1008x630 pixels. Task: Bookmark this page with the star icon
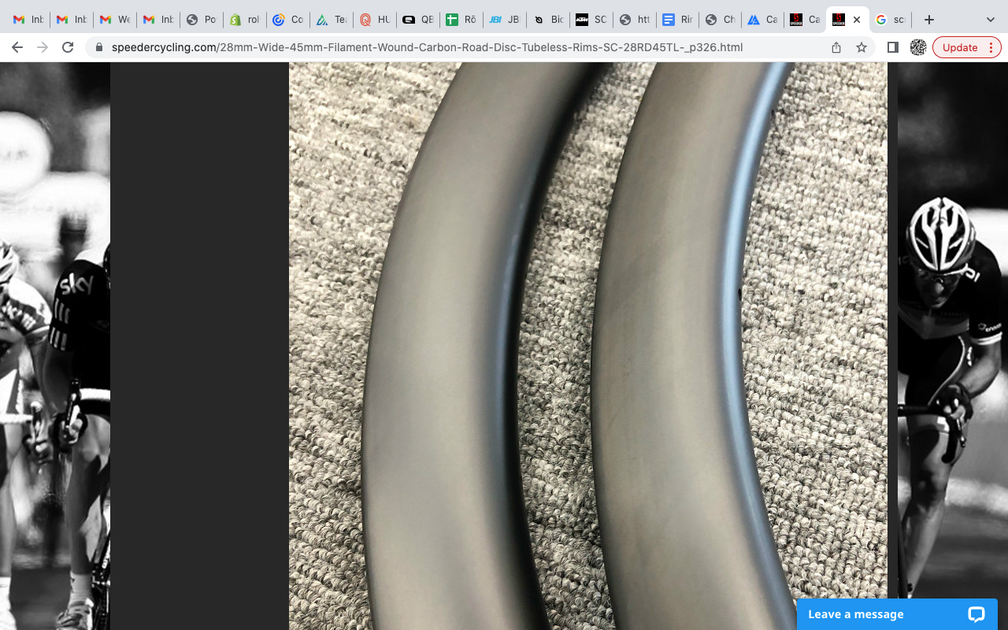coord(862,47)
